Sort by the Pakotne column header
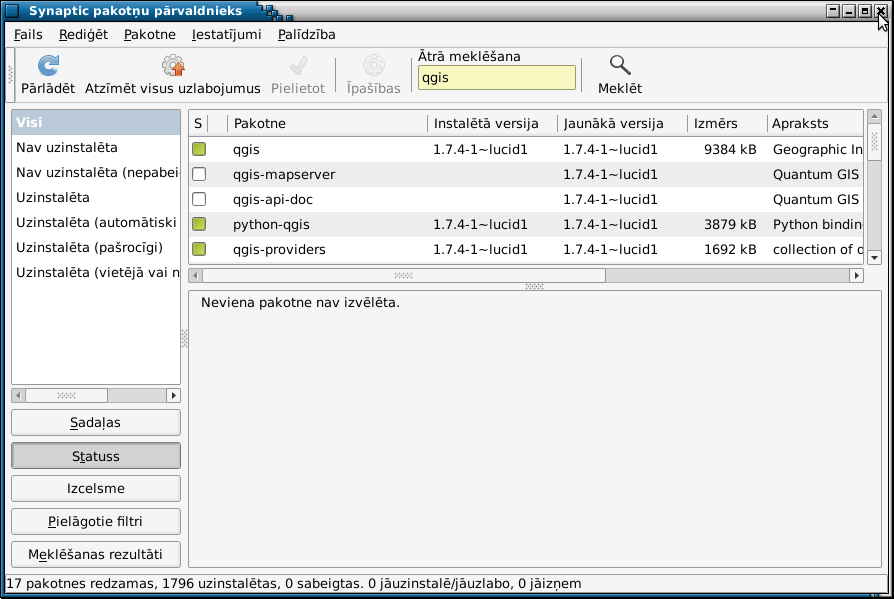Viewport: 894px width, 599px height. pos(327,123)
